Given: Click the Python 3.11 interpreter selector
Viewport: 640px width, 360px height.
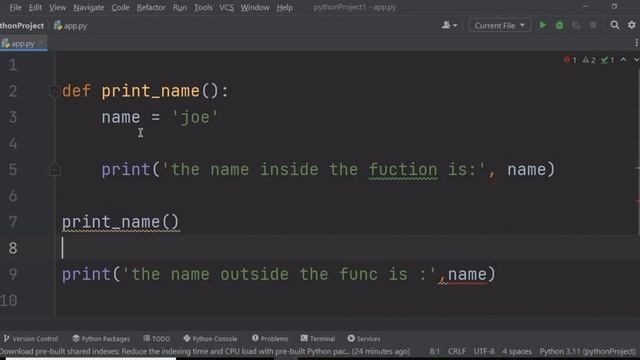Looking at the screenshot, I should pyautogui.click(x=588, y=351).
